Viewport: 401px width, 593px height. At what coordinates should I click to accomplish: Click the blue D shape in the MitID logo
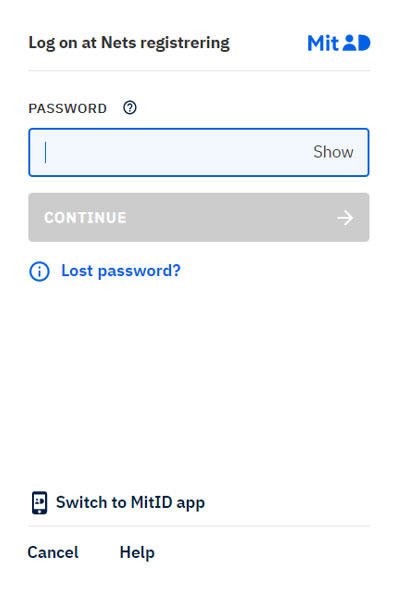tap(364, 42)
